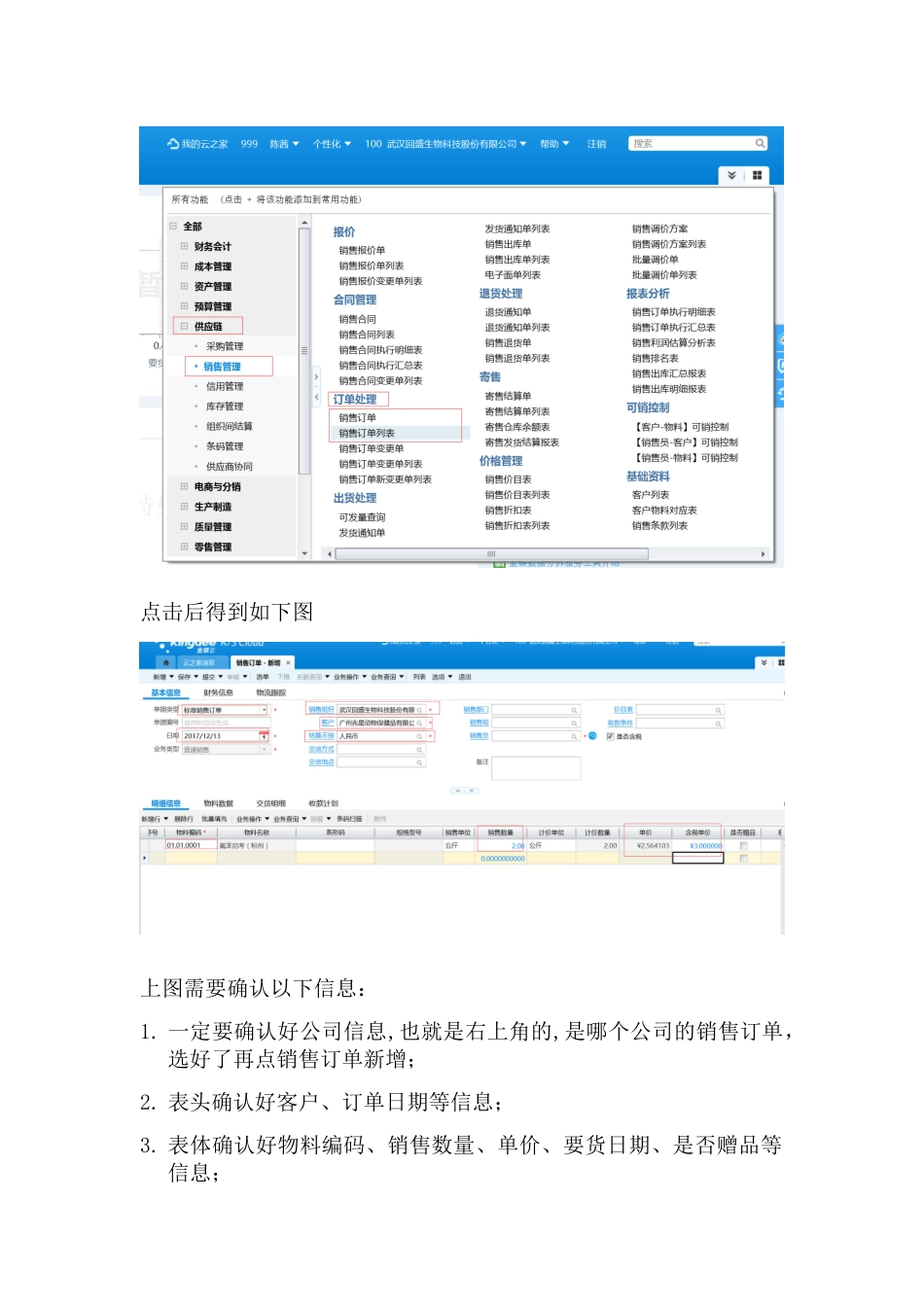Switch to the 云之家消息 tab

pos(199,663)
